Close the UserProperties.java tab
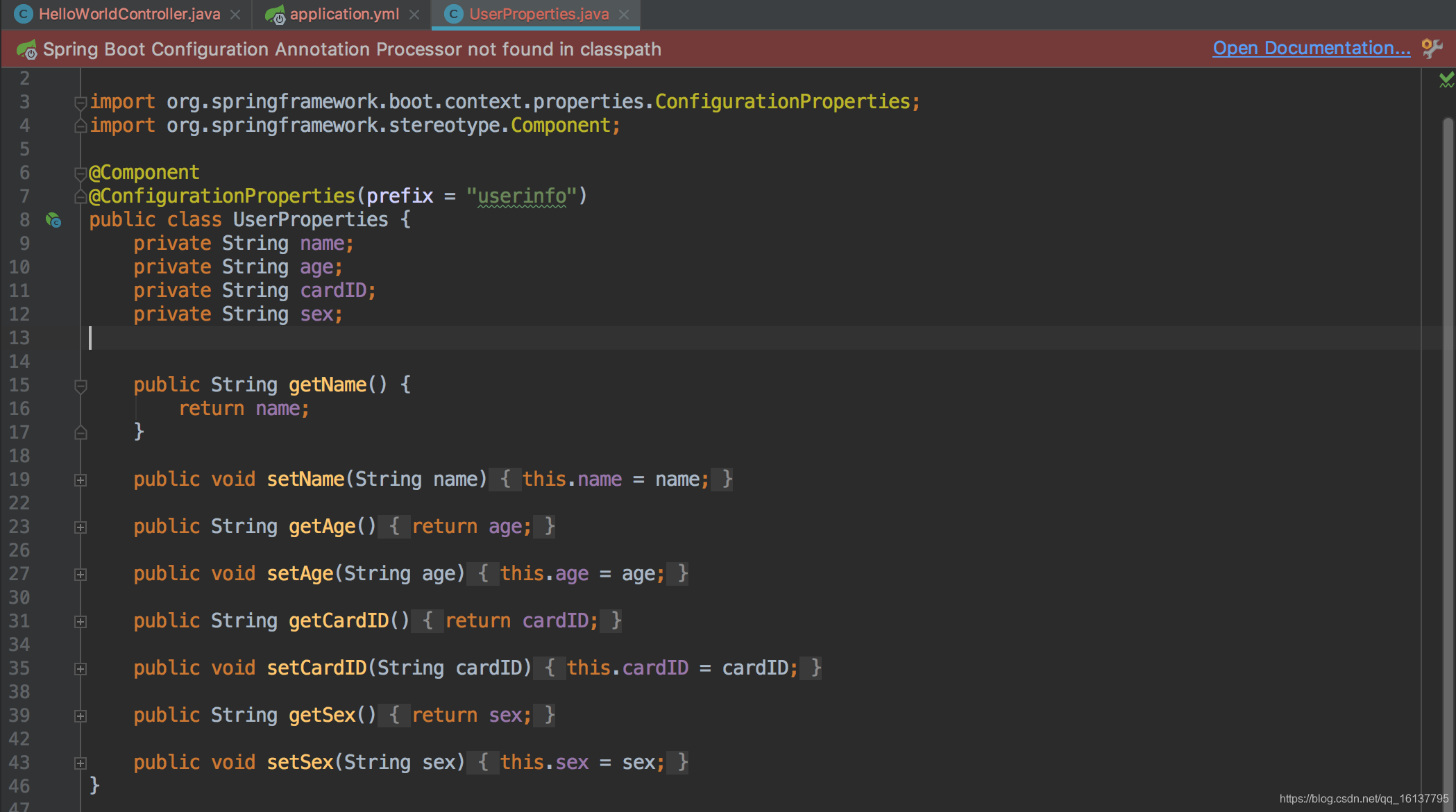The image size is (1456, 812). click(x=624, y=15)
